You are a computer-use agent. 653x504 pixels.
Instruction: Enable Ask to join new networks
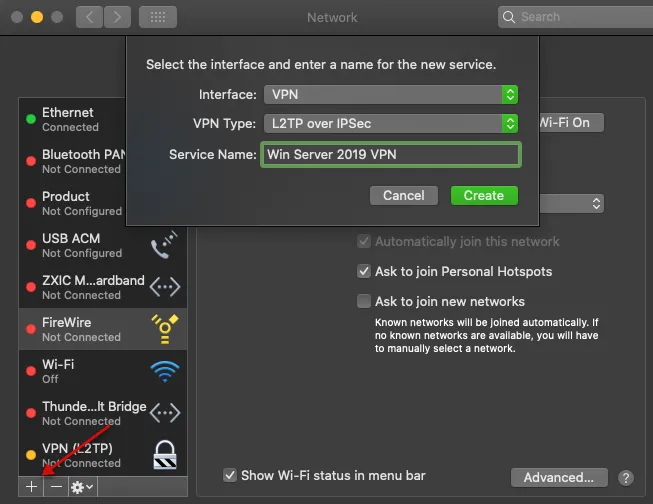coord(364,301)
